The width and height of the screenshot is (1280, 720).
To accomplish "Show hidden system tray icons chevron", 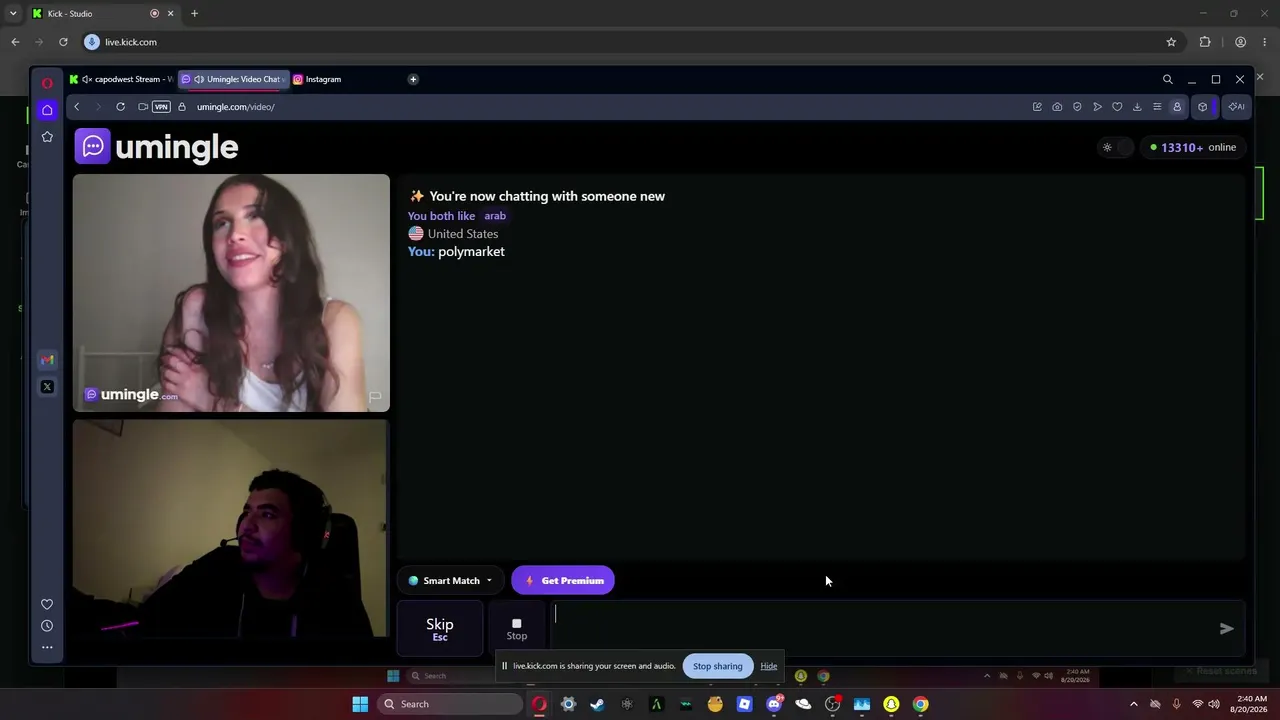I will (x=1133, y=704).
